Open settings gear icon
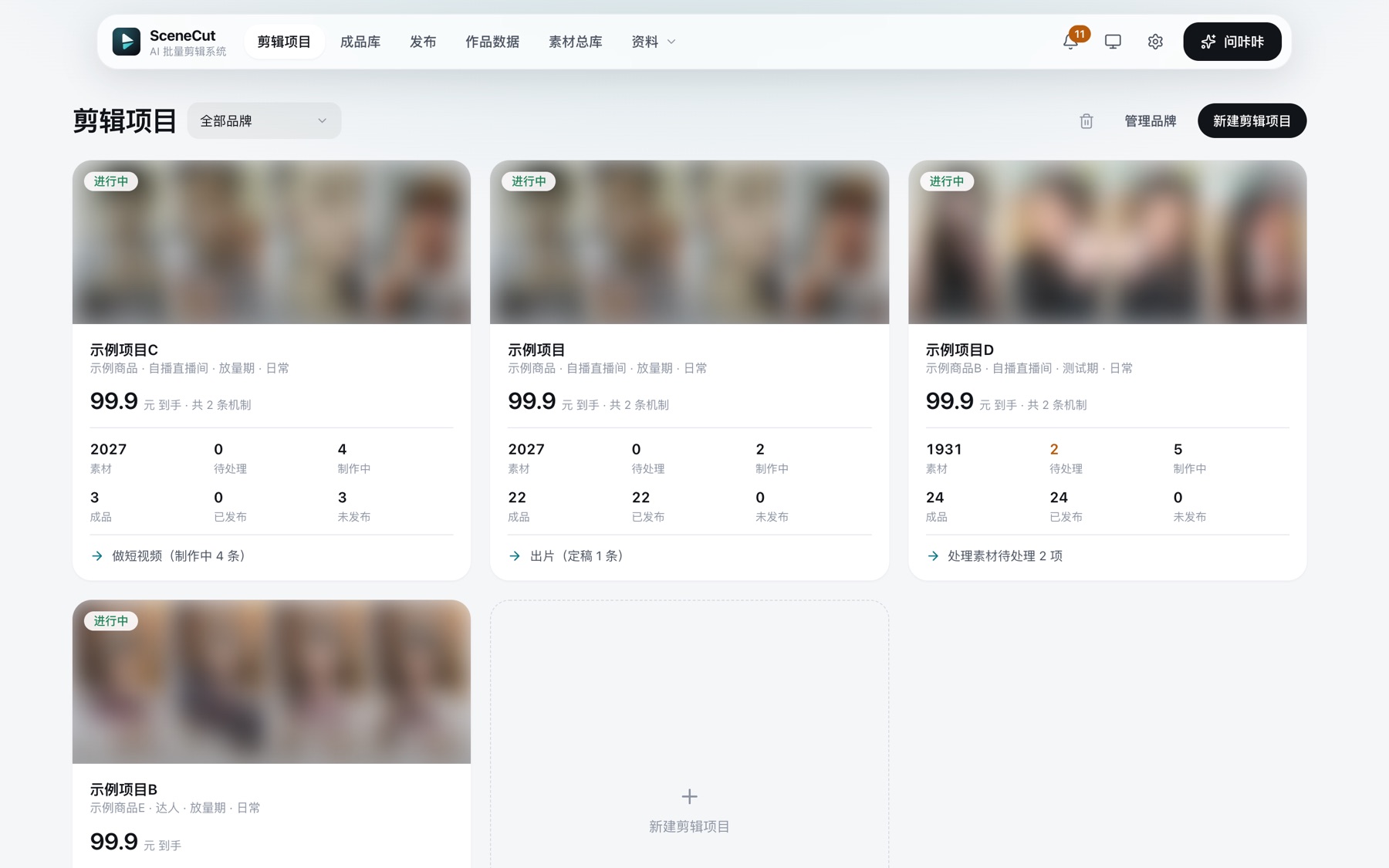 [x=1155, y=42]
